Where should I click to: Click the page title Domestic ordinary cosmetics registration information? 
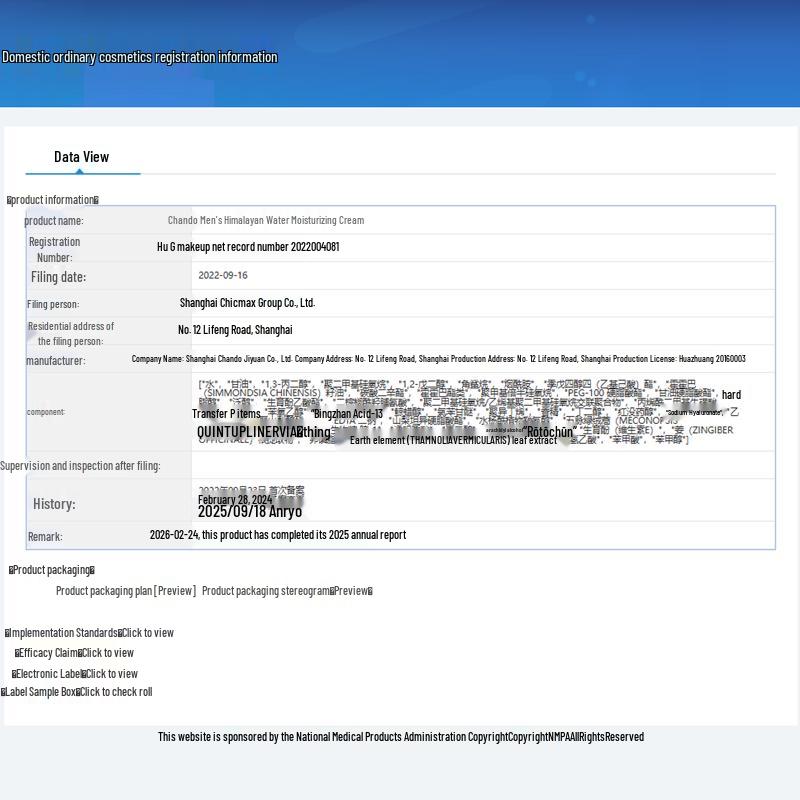(x=140, y=57)
